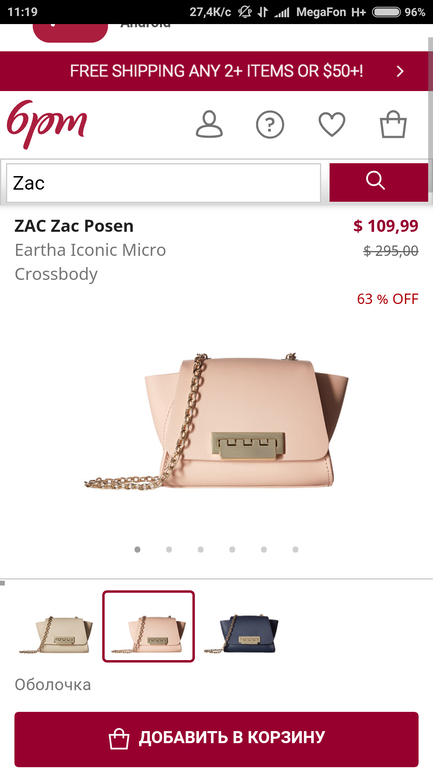433x770 pixels.
Task: Jump to the last image carousel dot
Action: [x=295, y=550]
